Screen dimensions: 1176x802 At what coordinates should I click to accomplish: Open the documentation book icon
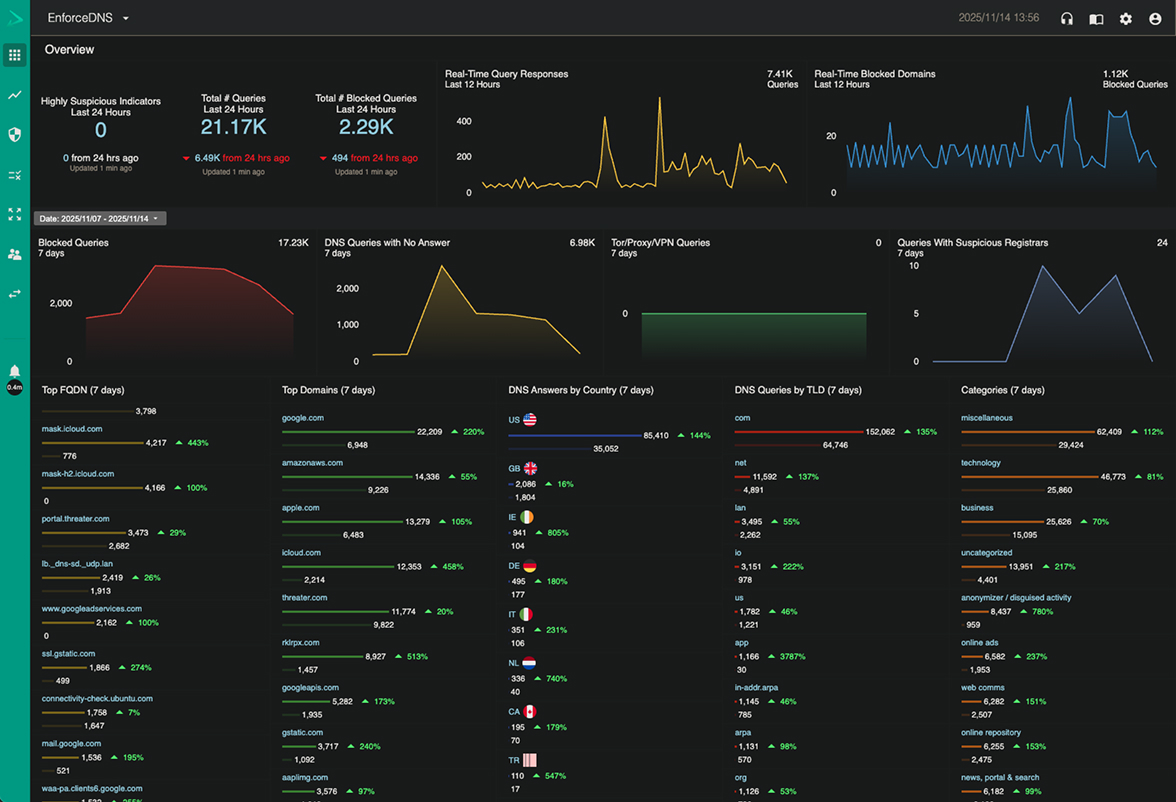pyautogui.click(x=1096, y=19)
